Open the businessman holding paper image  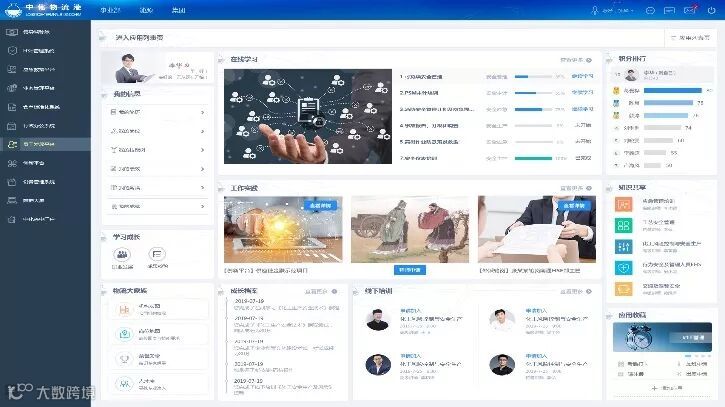click(537, 229)
